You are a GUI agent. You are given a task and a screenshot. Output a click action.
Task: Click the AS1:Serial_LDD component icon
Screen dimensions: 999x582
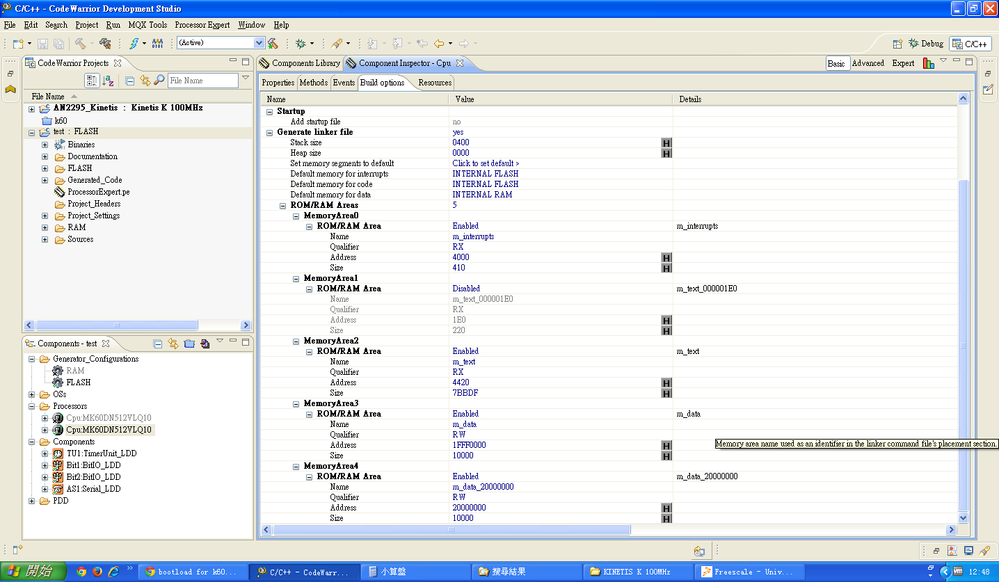58,489
